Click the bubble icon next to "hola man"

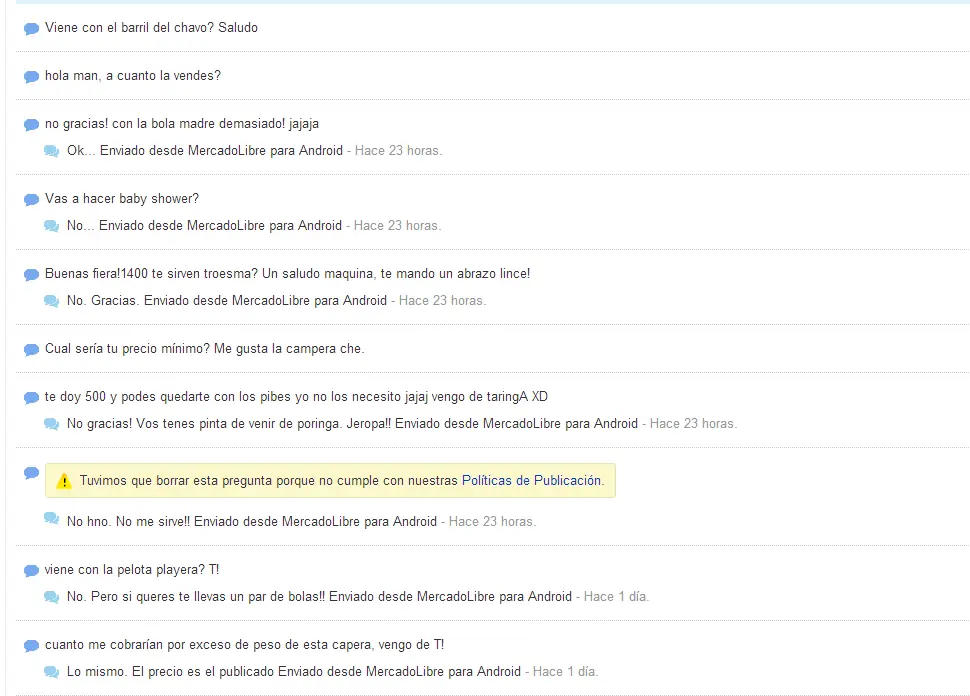(x=31, y=77)
